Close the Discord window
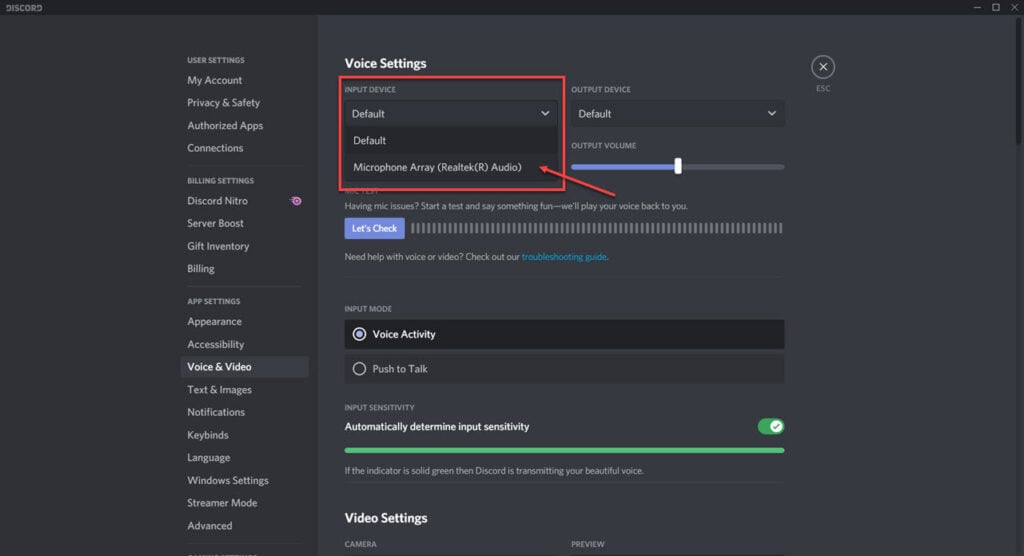 1015,7
